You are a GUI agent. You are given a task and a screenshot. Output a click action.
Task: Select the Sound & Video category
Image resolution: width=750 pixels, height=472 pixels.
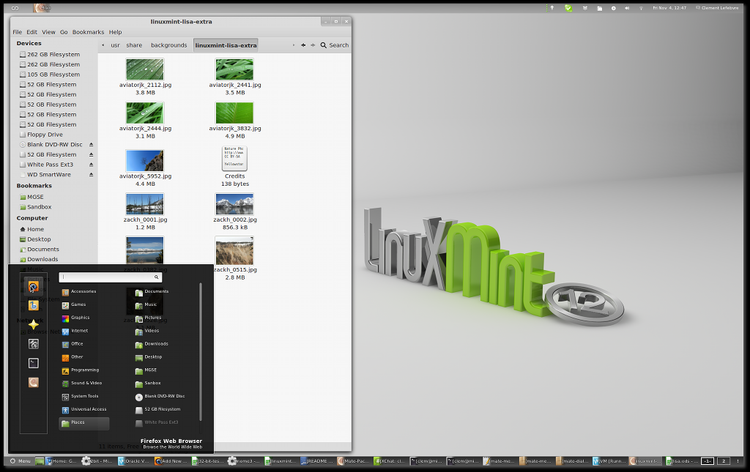(86, 383)
